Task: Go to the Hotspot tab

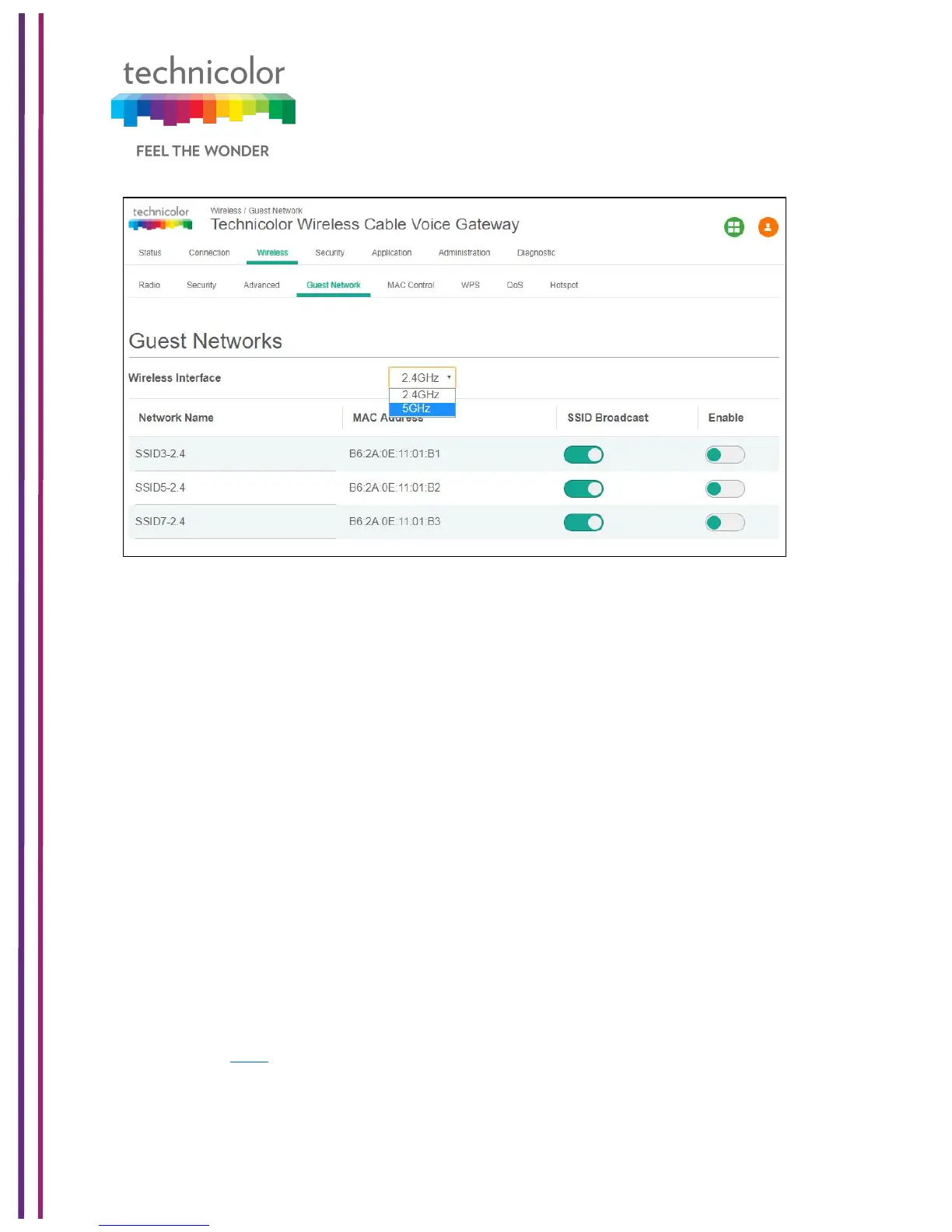Action: pyautogui.click(x=564, y=285)
